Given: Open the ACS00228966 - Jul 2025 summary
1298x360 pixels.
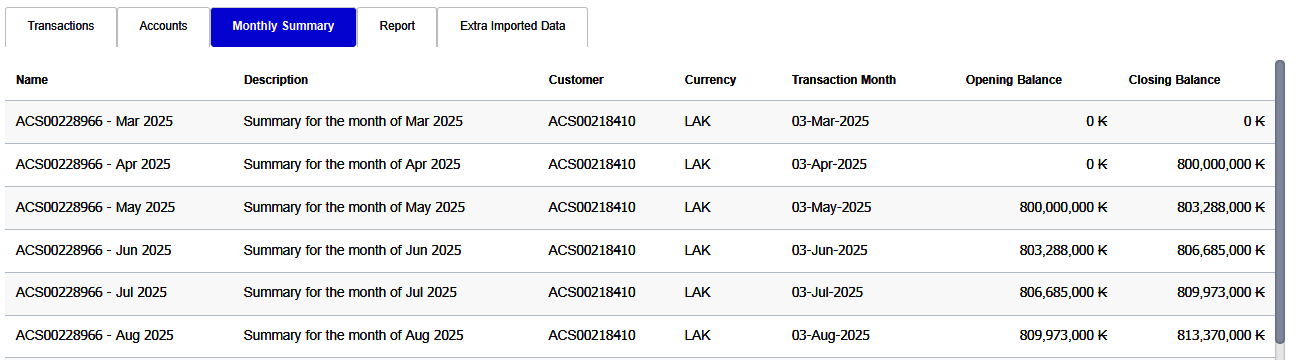Looking at the screenshot, I should (x=639, y=294).
